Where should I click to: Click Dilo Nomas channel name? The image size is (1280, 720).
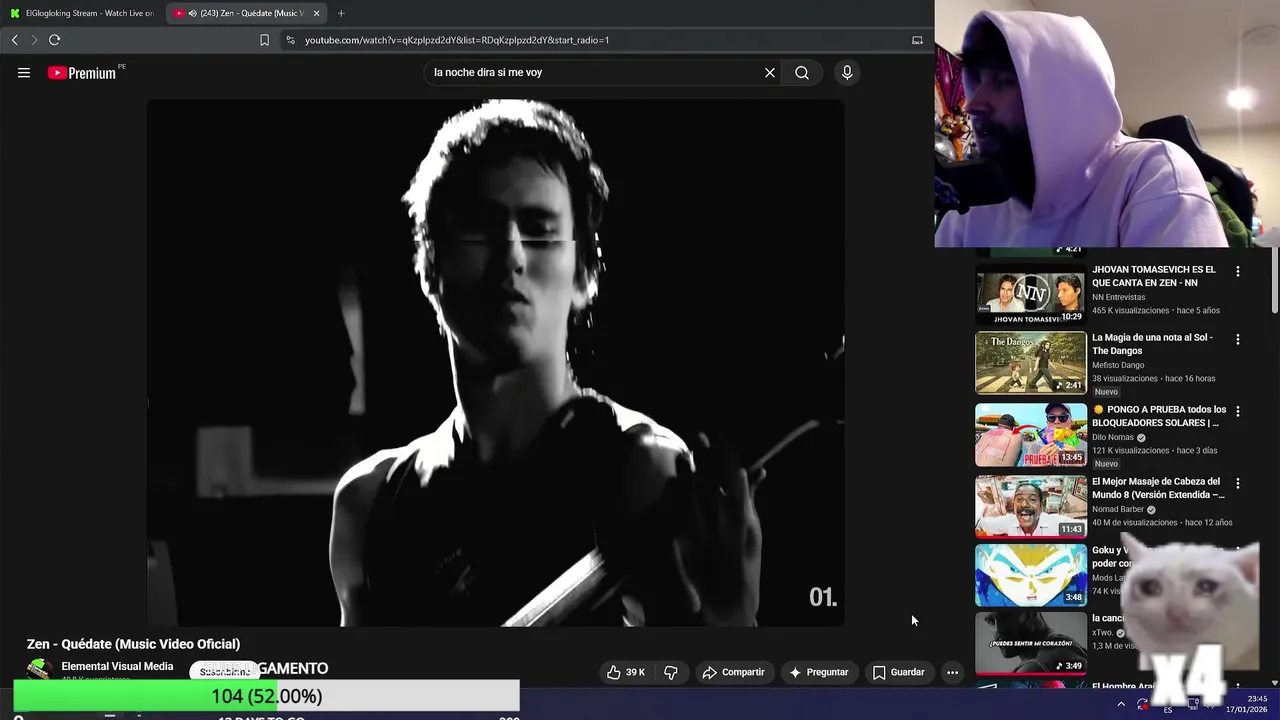(1113, 437)
